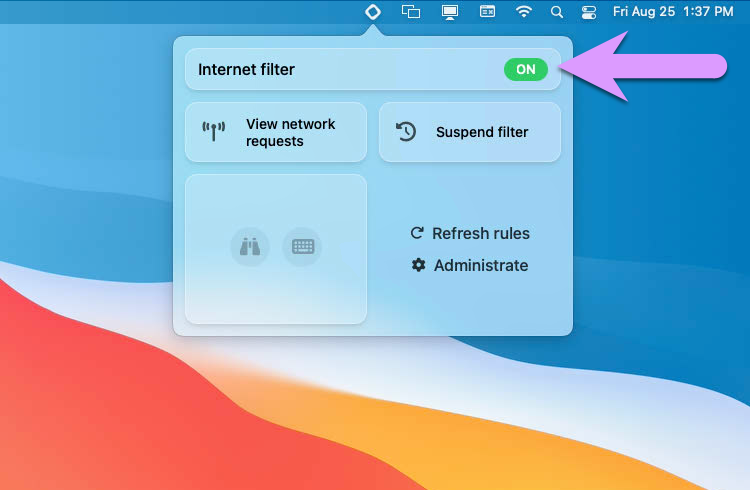Click the binoculars monitoring icon
This screenshot has height=490, width=750.
[250, 246]
